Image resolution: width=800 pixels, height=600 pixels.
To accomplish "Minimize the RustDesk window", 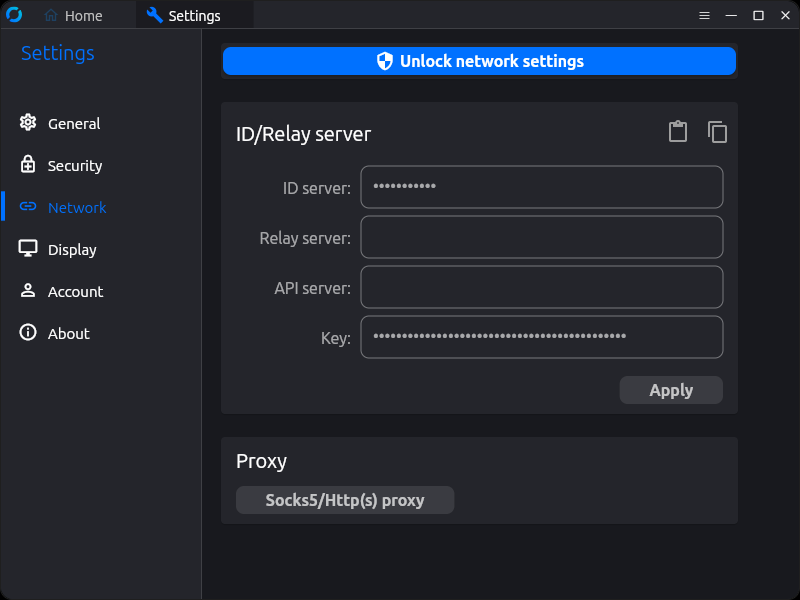I will (x=731, y=15).
